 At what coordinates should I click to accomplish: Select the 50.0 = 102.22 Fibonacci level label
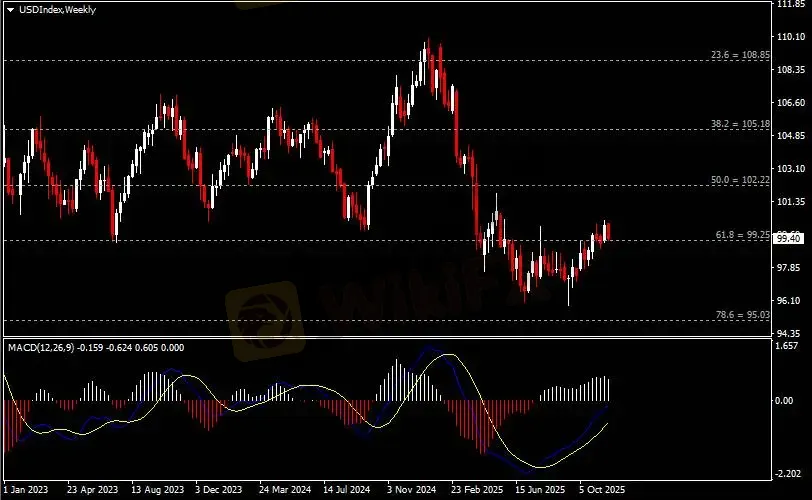click(740, 180)
